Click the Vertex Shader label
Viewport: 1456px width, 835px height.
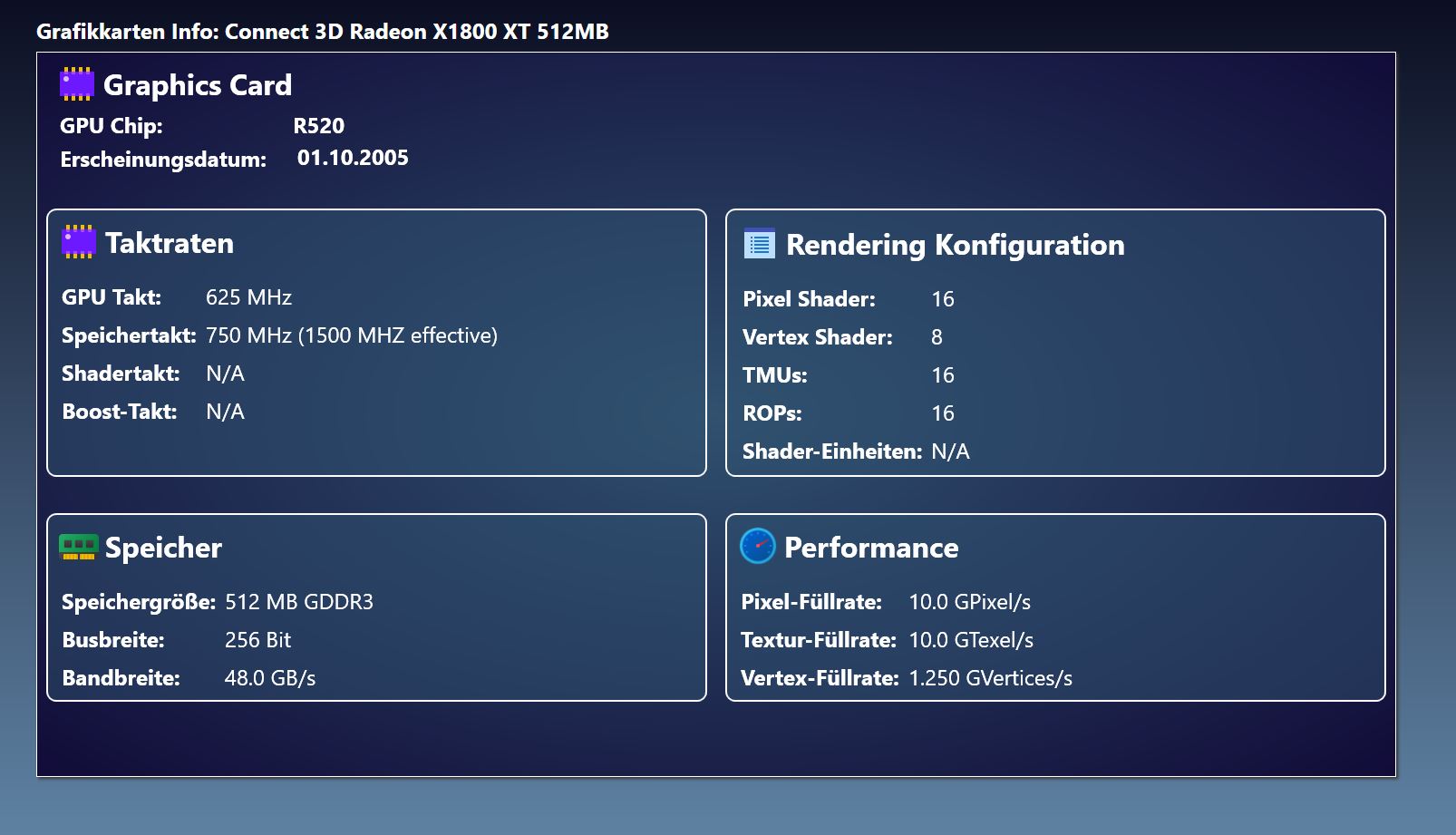[817, 337]
